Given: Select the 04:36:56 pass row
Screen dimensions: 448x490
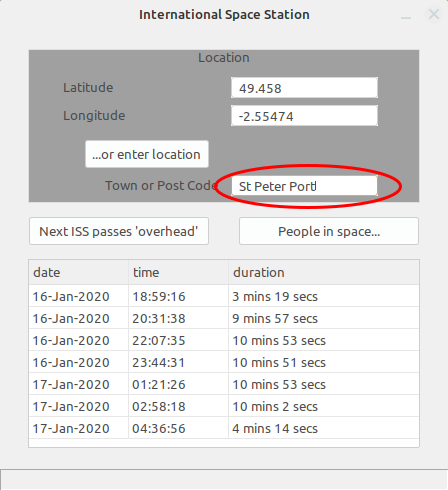Looking at the screenshot, I should point(224,428).
